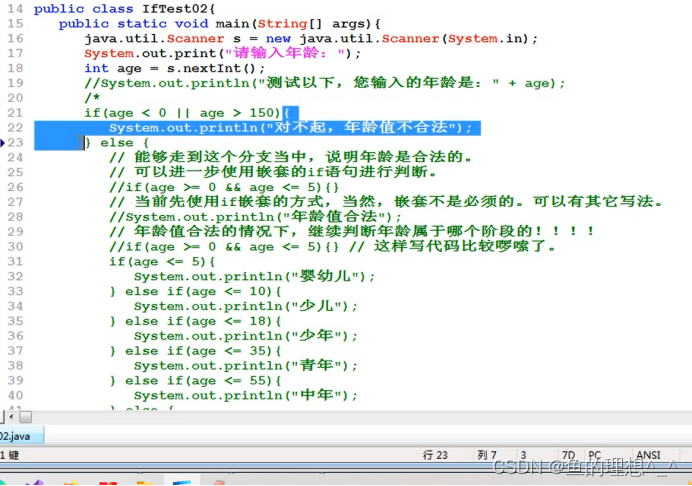
Task: Click the current-line marker beside line 23
Action: click(x=2, y=143)
